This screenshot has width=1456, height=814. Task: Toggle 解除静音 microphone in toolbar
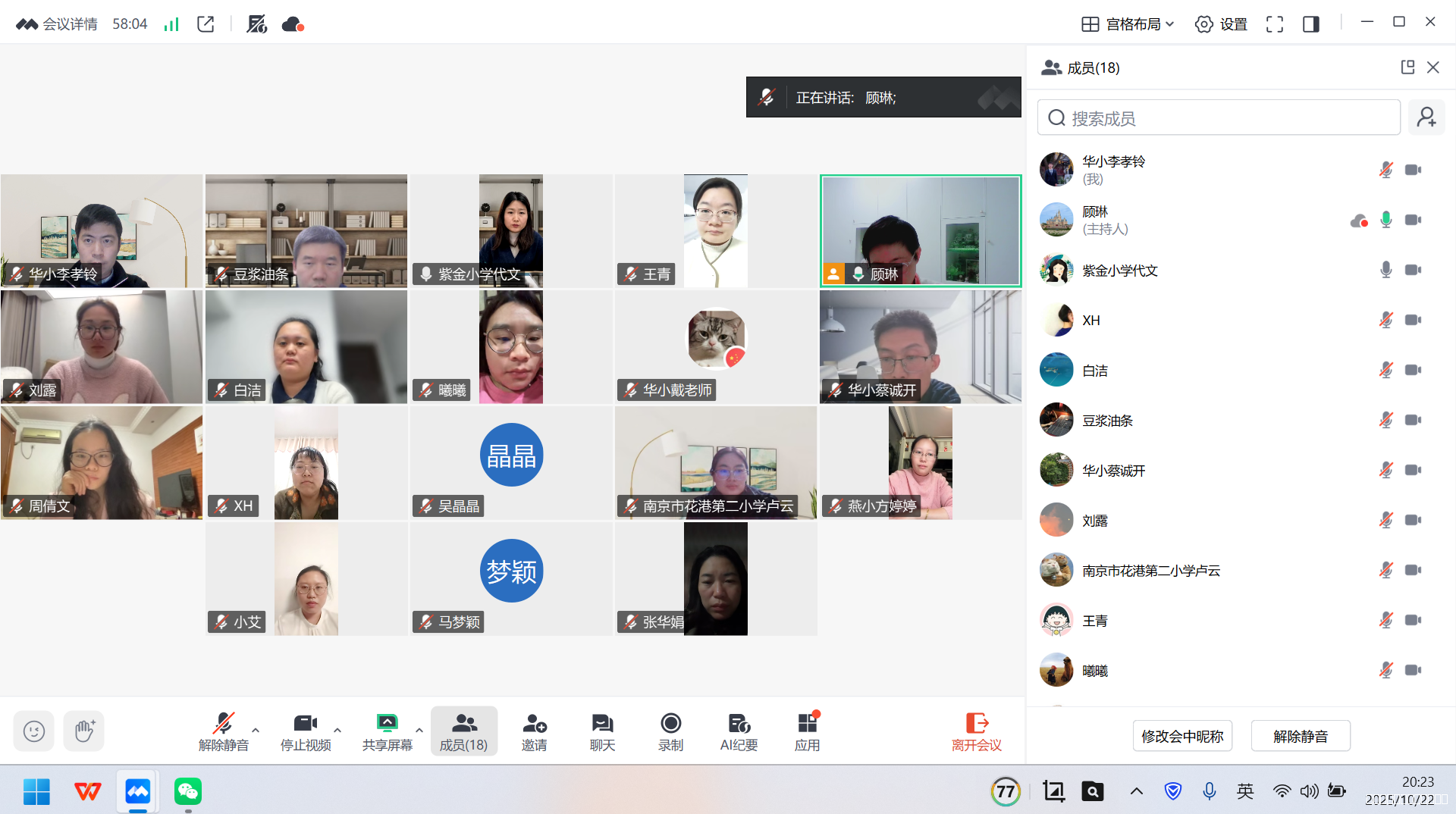(224, 732)
